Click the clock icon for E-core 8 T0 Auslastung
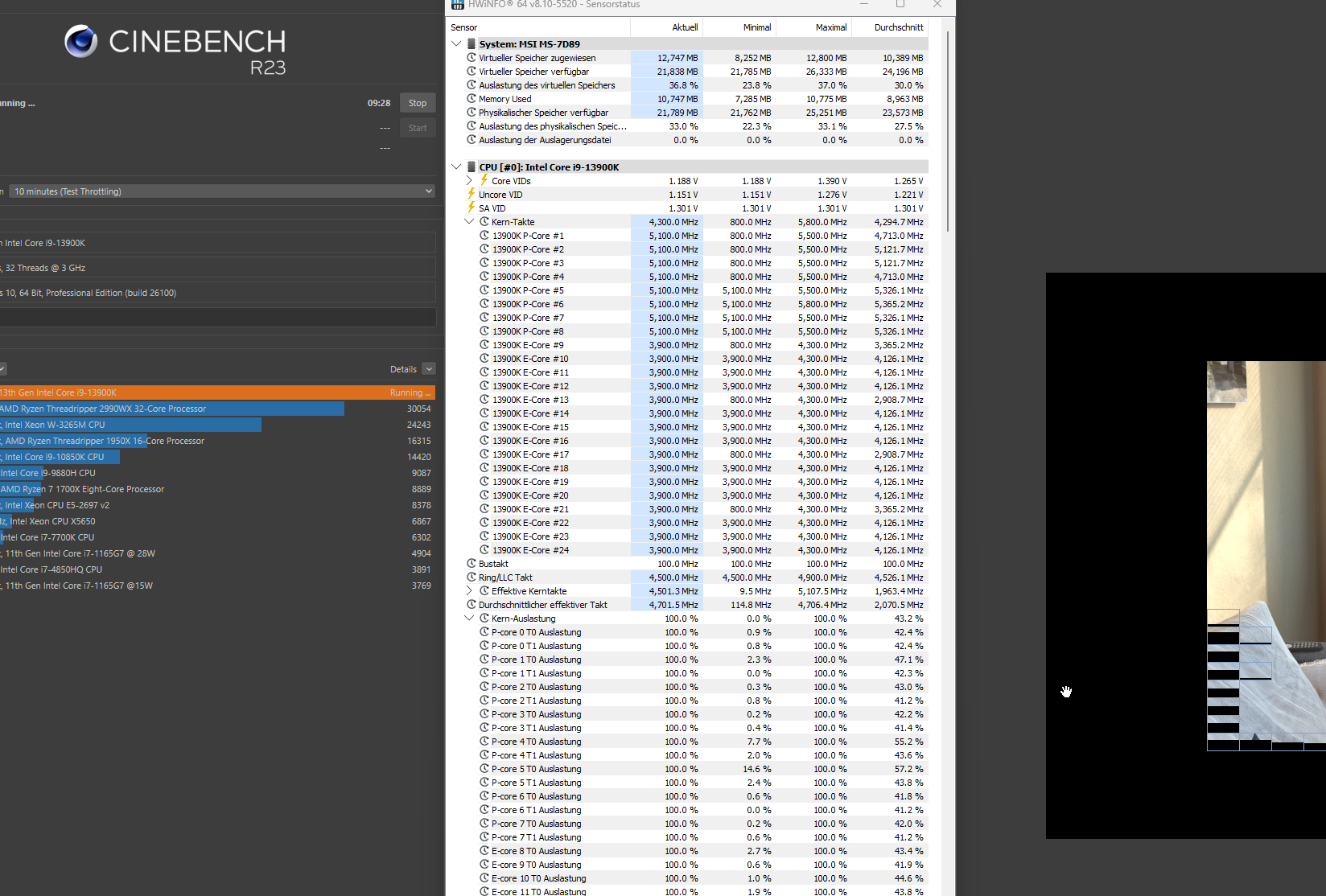This screenshot has width=1326, height=896. (484, 851)
